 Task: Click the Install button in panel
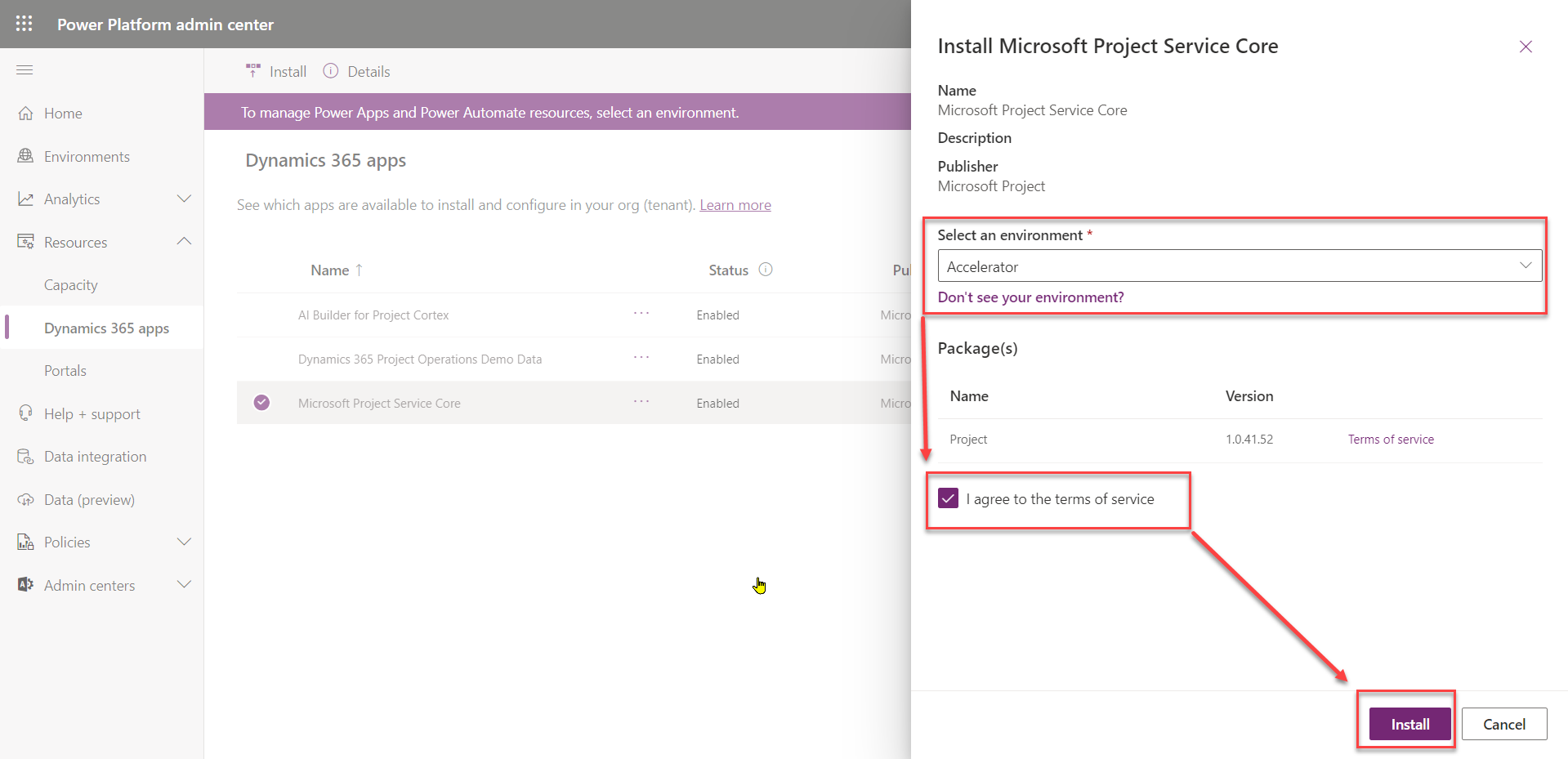point(1410,724)
